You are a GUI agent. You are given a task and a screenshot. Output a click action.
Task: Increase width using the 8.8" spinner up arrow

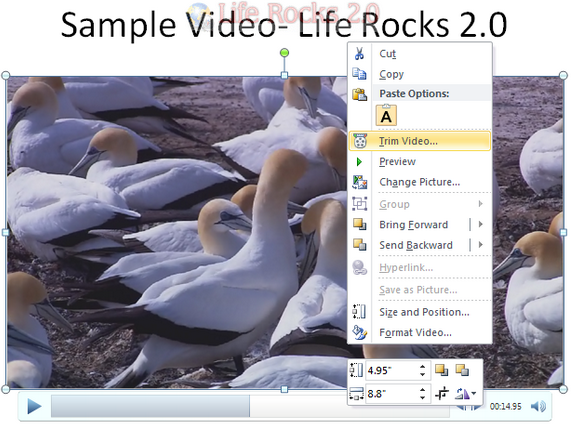[x=422, y=390]
